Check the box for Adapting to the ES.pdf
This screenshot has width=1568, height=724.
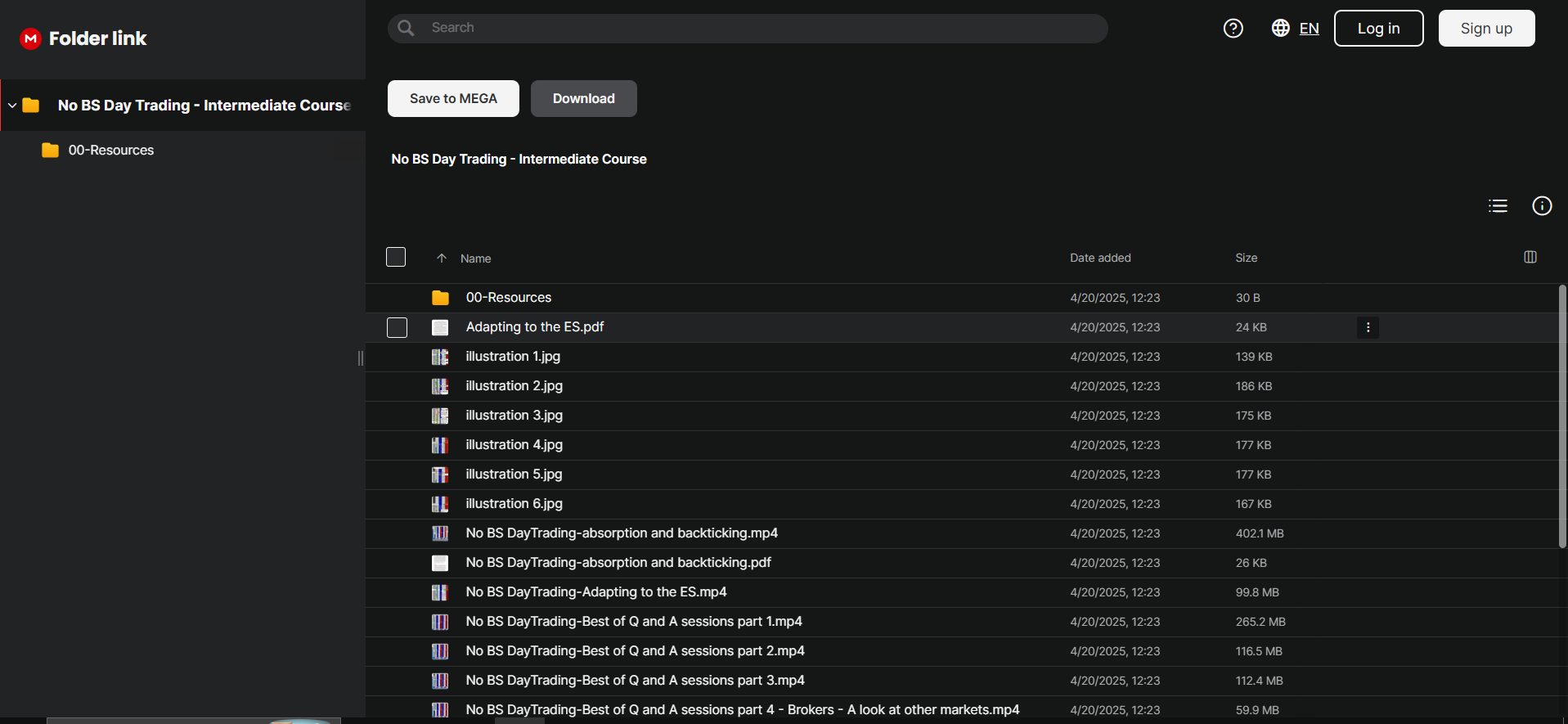coord(397,327)
